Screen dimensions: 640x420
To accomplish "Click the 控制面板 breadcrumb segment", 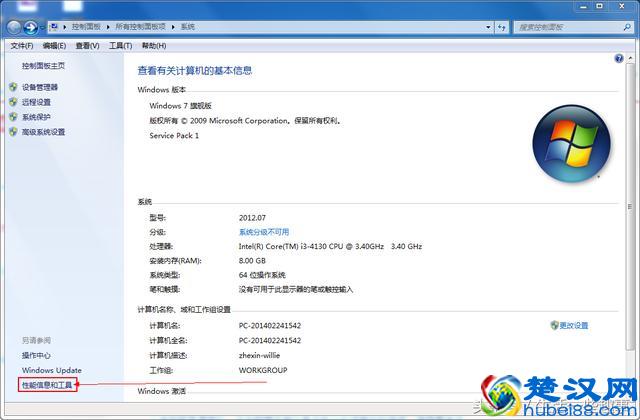I will 86,27.
